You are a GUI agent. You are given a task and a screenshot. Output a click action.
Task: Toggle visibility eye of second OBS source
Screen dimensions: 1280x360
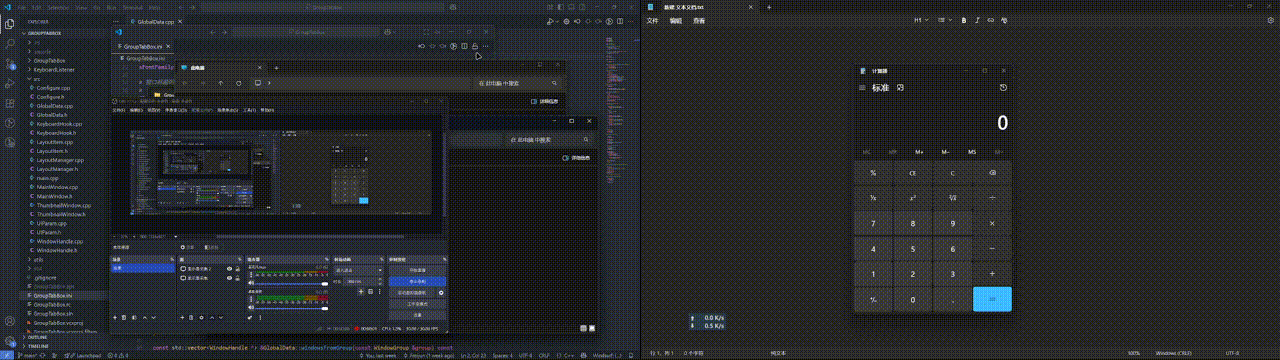(x=230, y=277)
